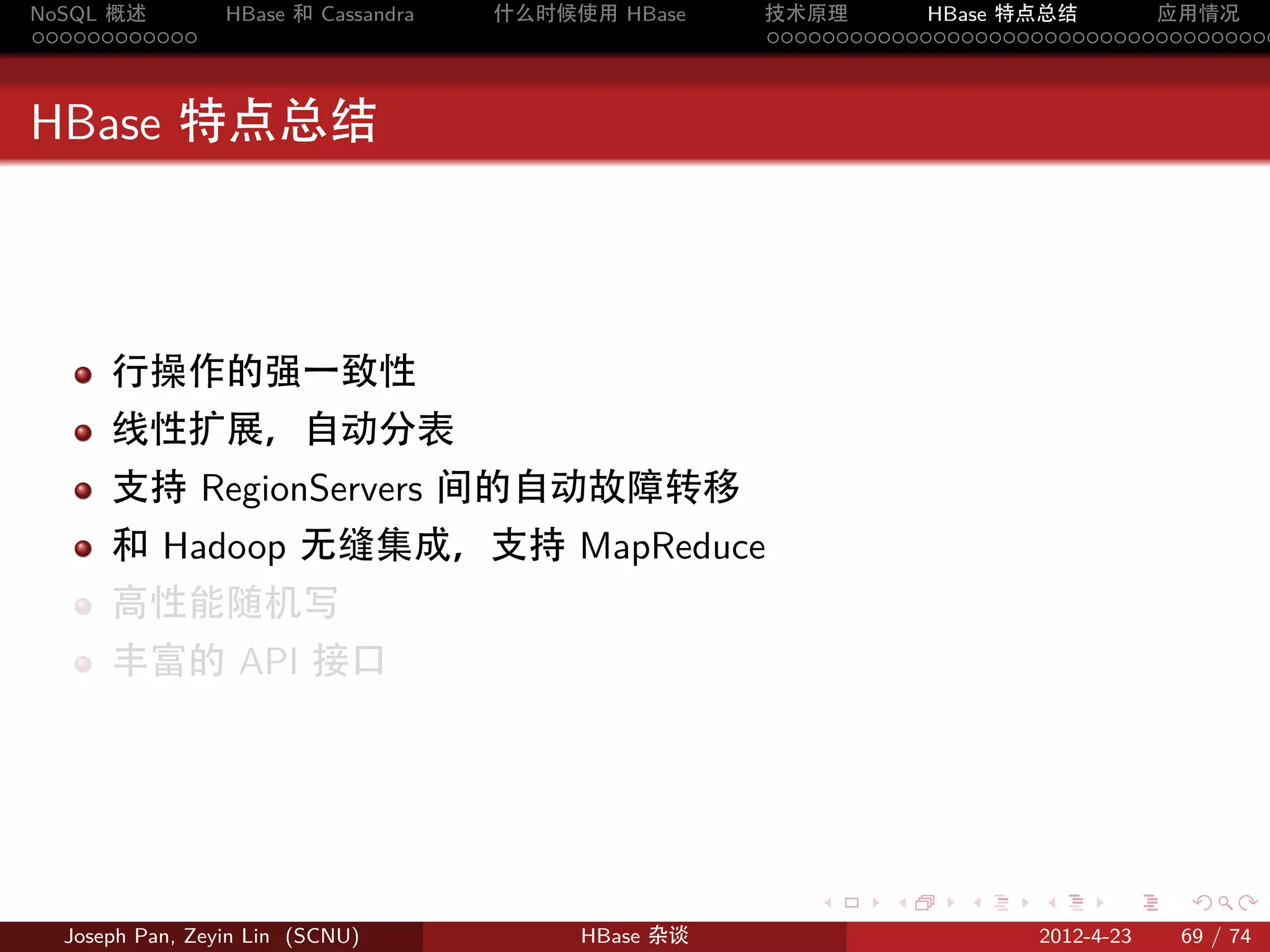The height and width of the screenshot is (952, 1270).
Task: Open search with magnifier icon
Action: point(1225,903)
